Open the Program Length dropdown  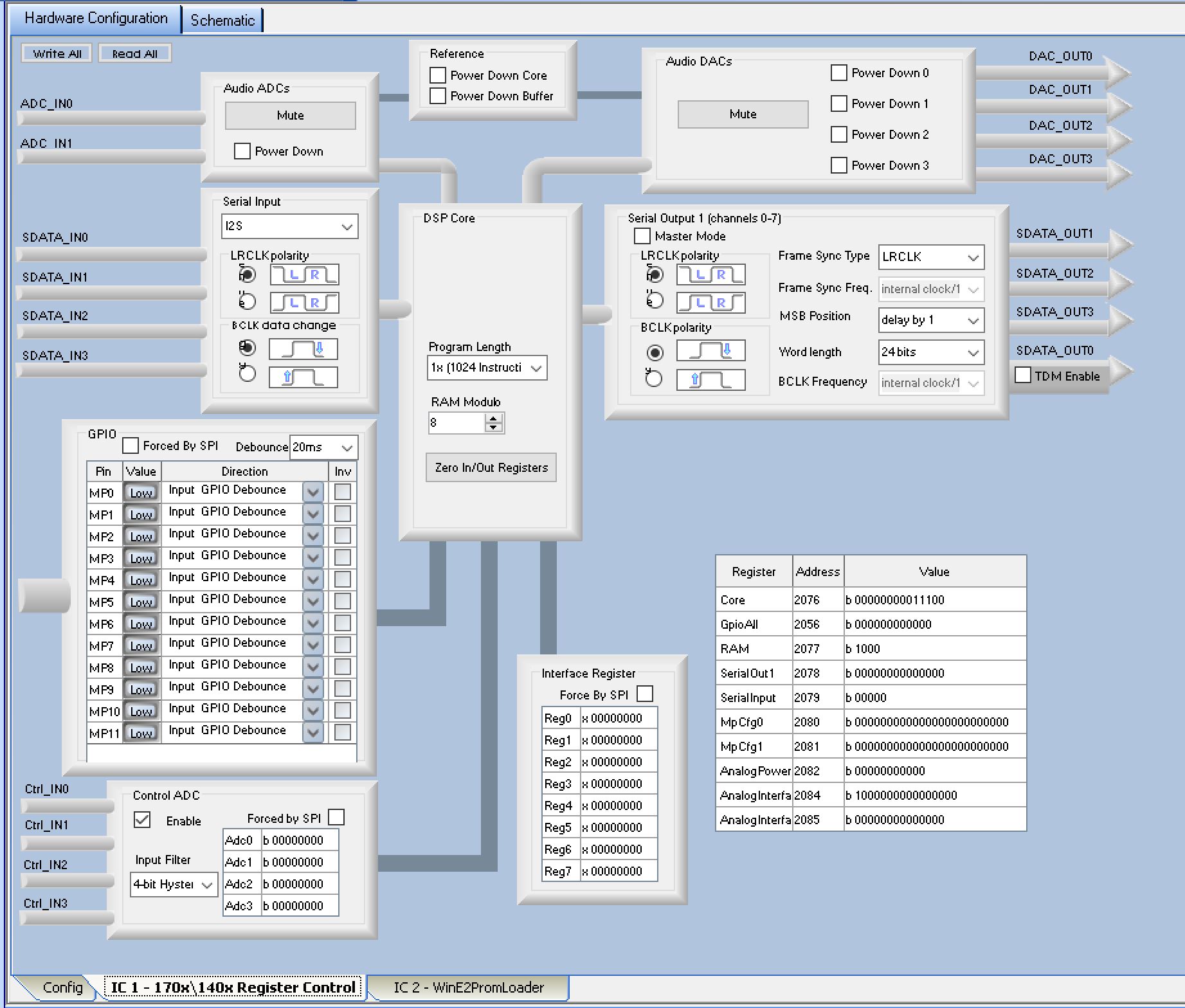coord(487,368)
